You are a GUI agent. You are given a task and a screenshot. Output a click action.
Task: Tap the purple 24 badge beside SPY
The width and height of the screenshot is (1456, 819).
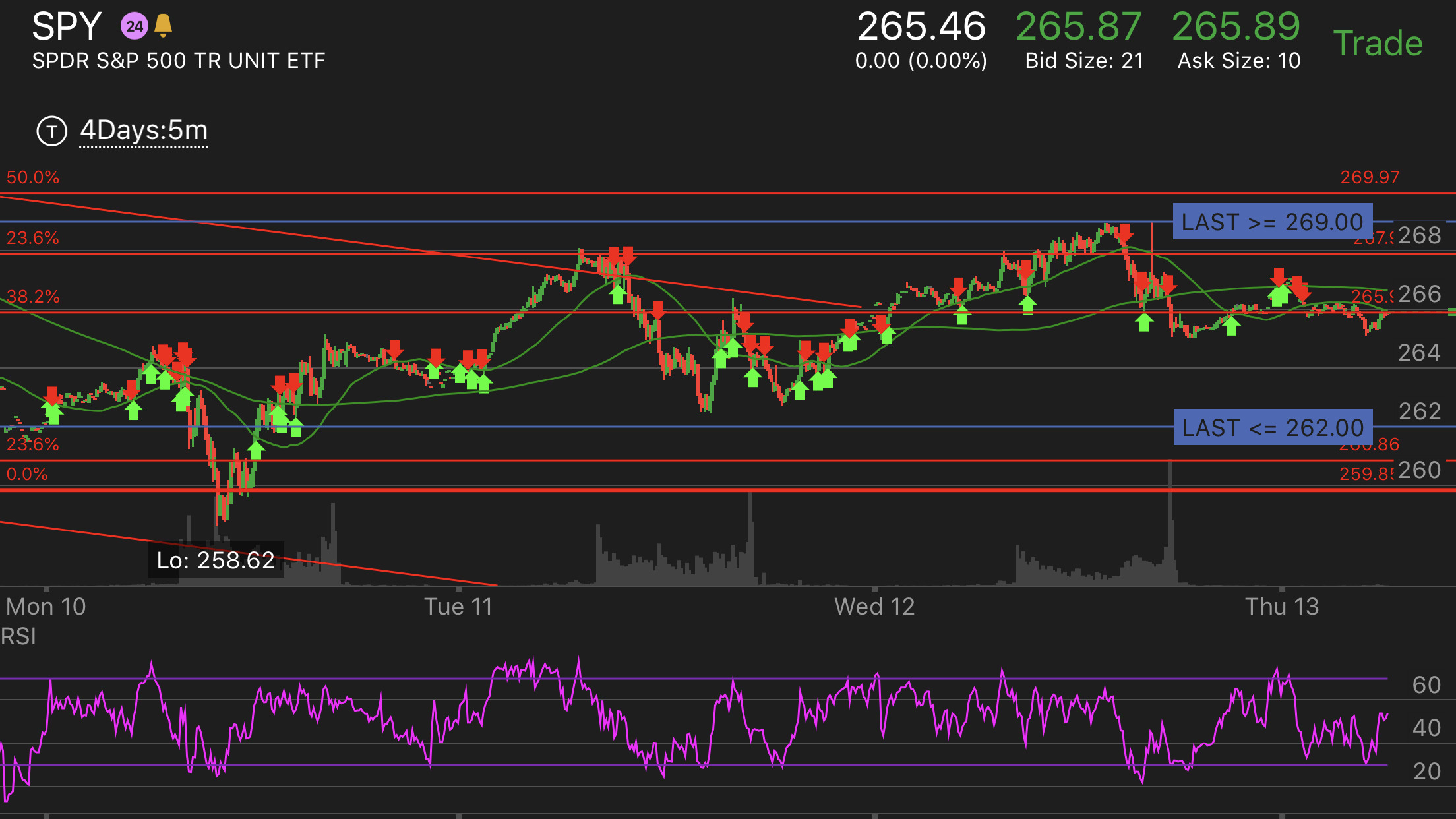pos(134,26)
